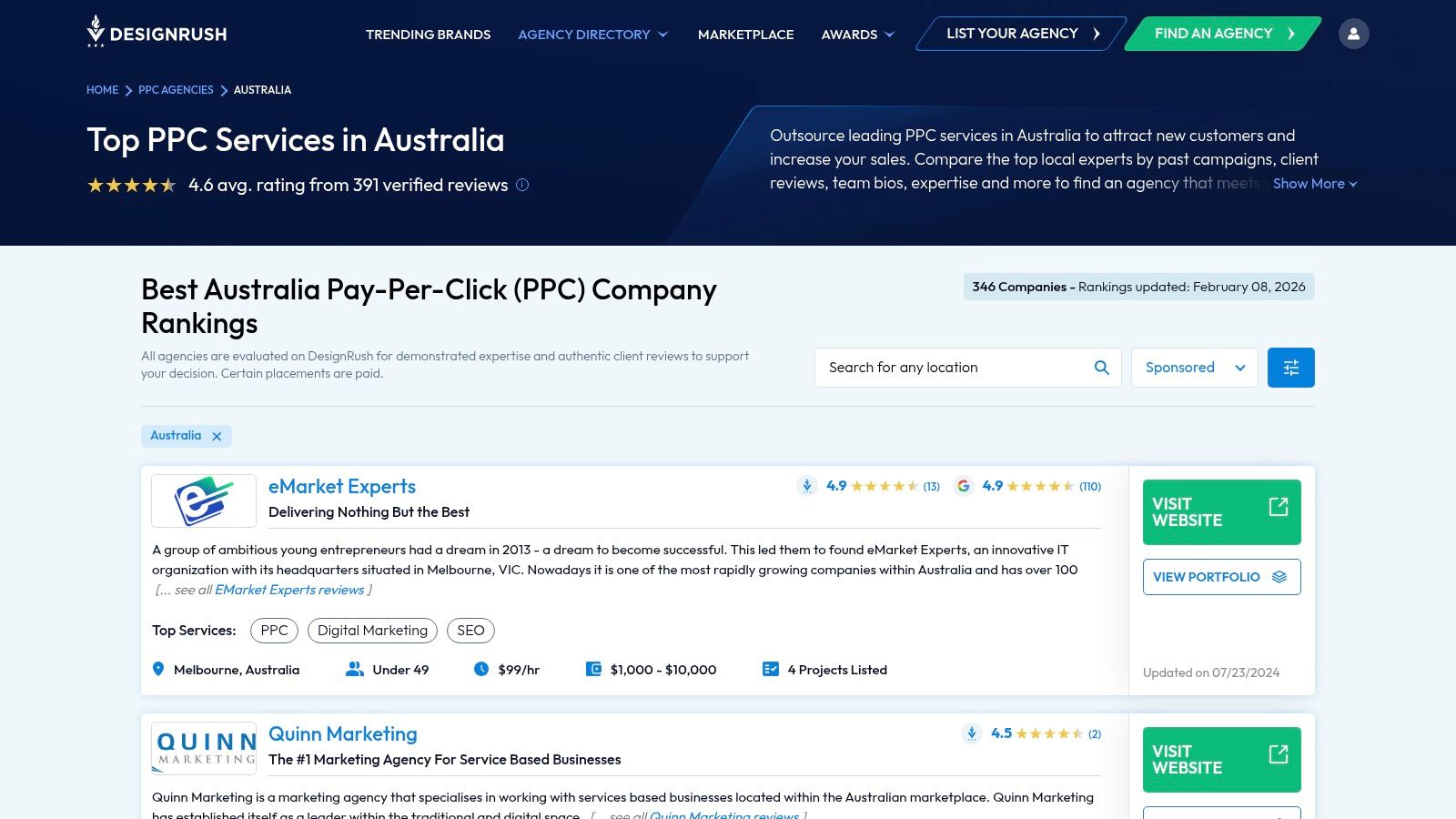Open Marketplace in the navigation
The image size is (1456, 819).
tap(745, 35)
